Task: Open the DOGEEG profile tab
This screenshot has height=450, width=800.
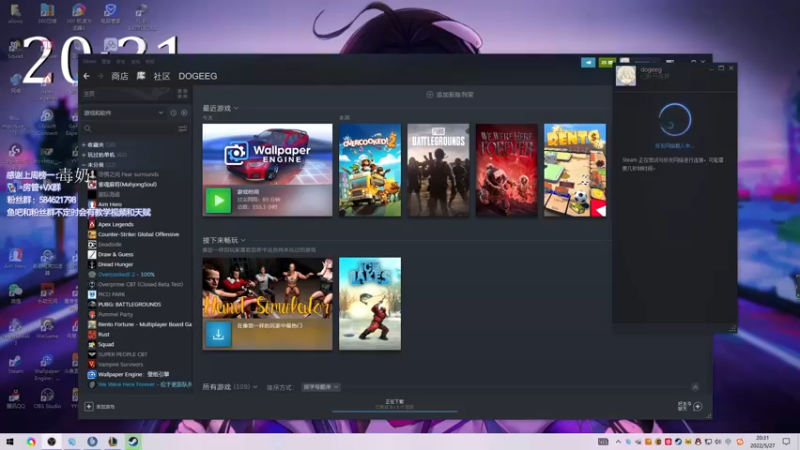Action: pos(197,76)
